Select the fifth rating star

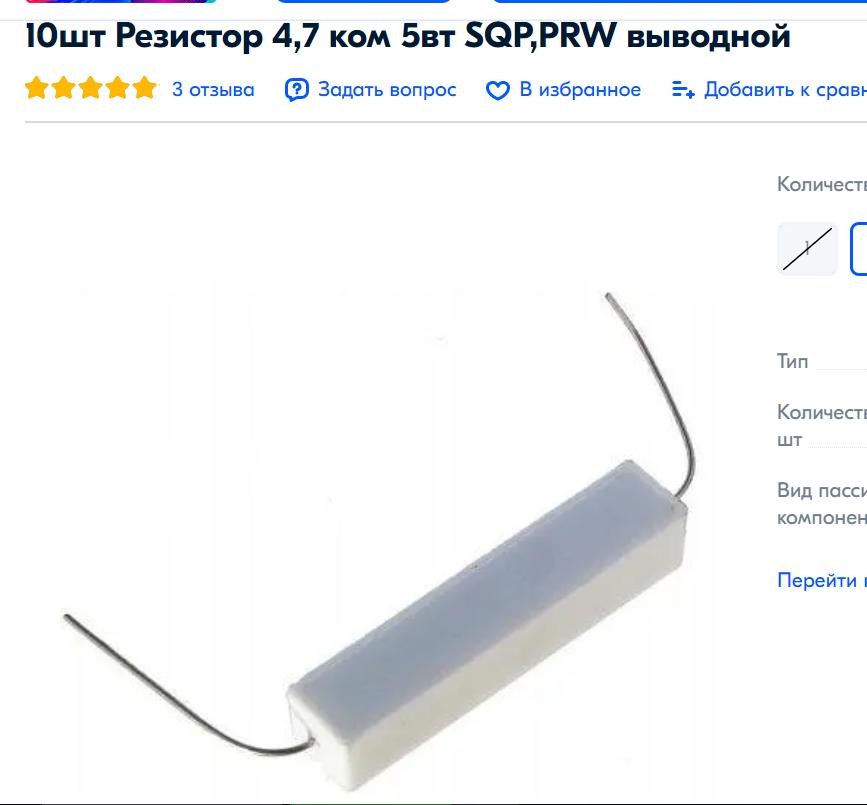tap(145, 88)
